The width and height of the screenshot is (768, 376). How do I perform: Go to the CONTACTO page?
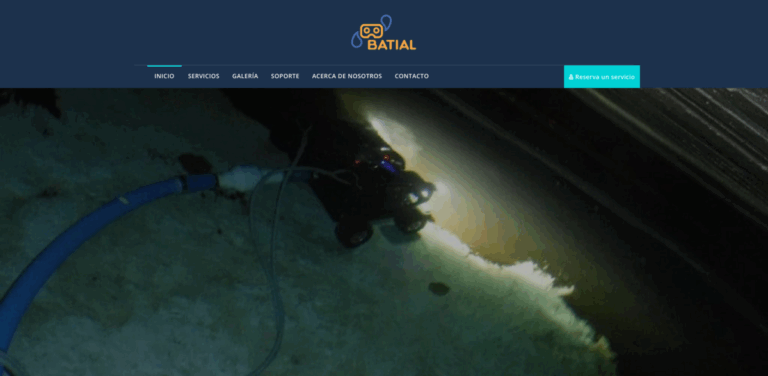click(411, 76)
